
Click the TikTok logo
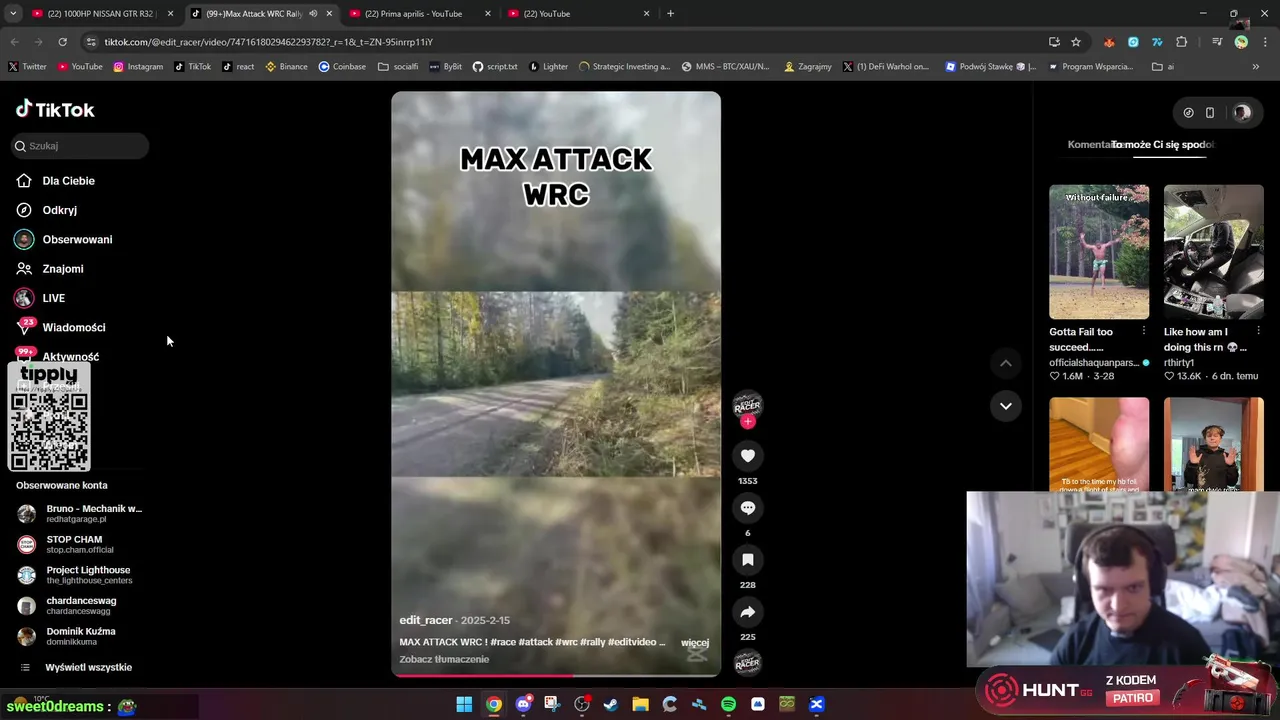tap(55, 109)
